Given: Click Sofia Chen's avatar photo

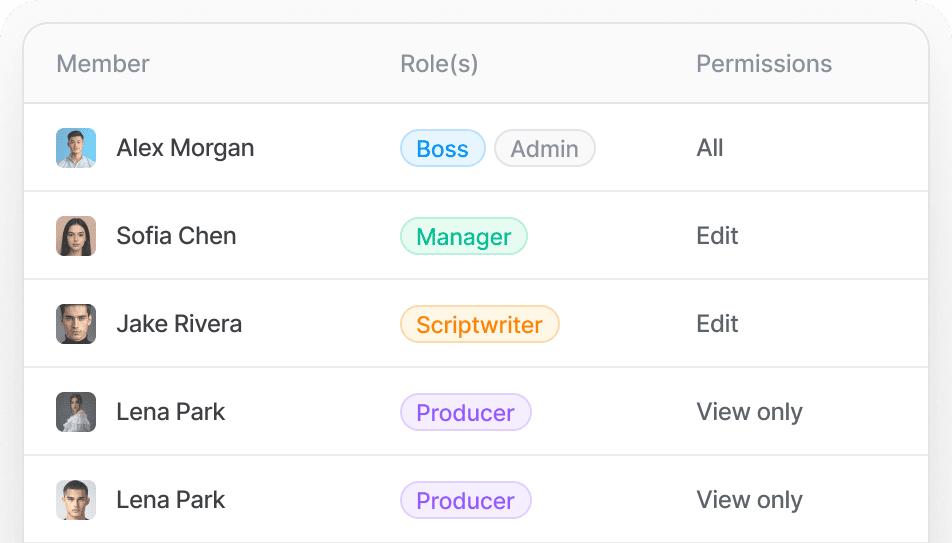Looking at the screenshot, I should (x=76, y=236).
